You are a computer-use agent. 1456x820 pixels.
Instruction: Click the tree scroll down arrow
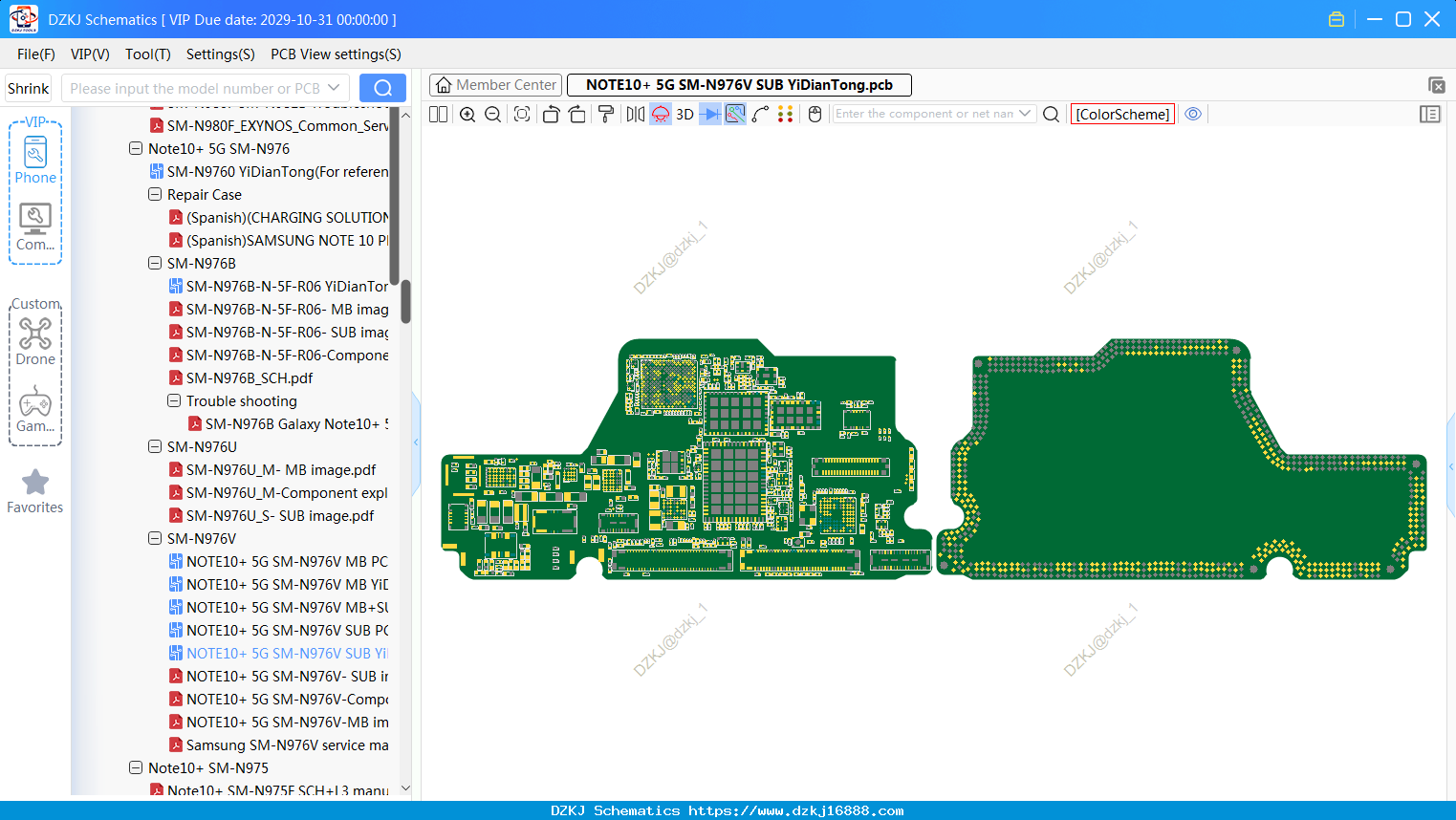coord(405,788)
